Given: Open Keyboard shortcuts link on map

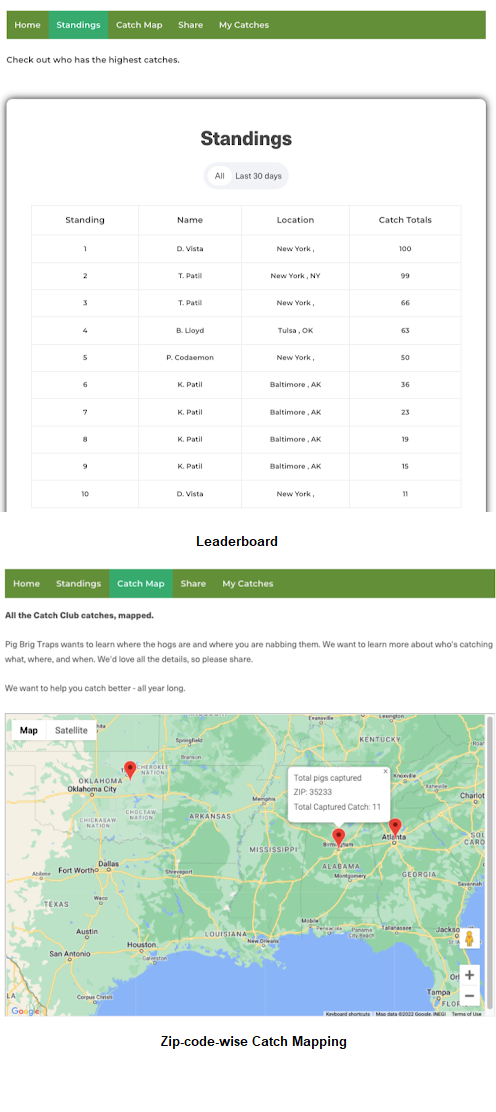Looking at the screenshot, I should coord(348,1014).
